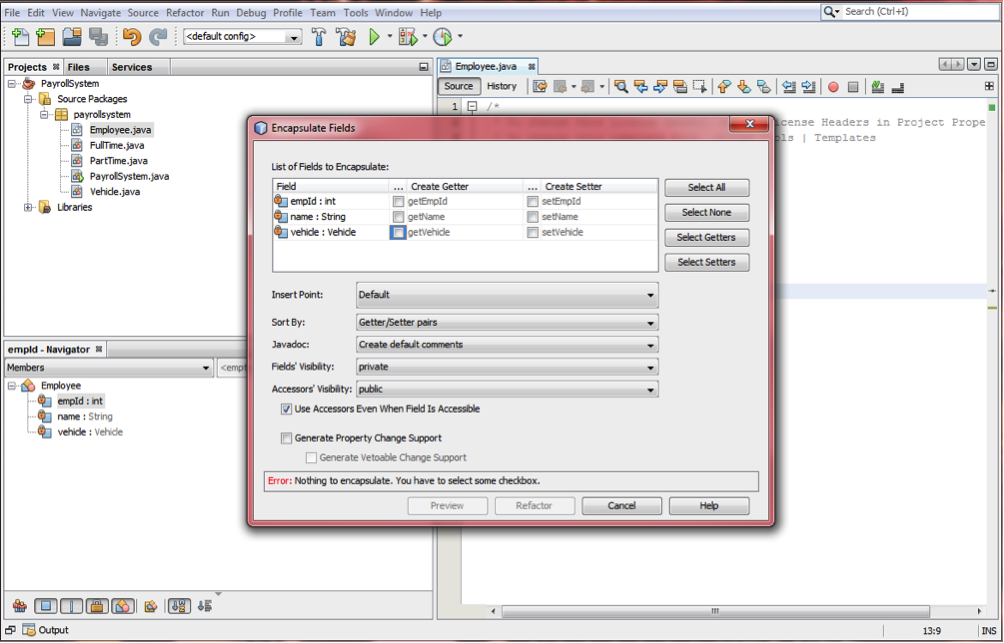This screenshot has height=643, width=1004.
Task: Click the Save All toolbar icon
Action: (98, 37)
